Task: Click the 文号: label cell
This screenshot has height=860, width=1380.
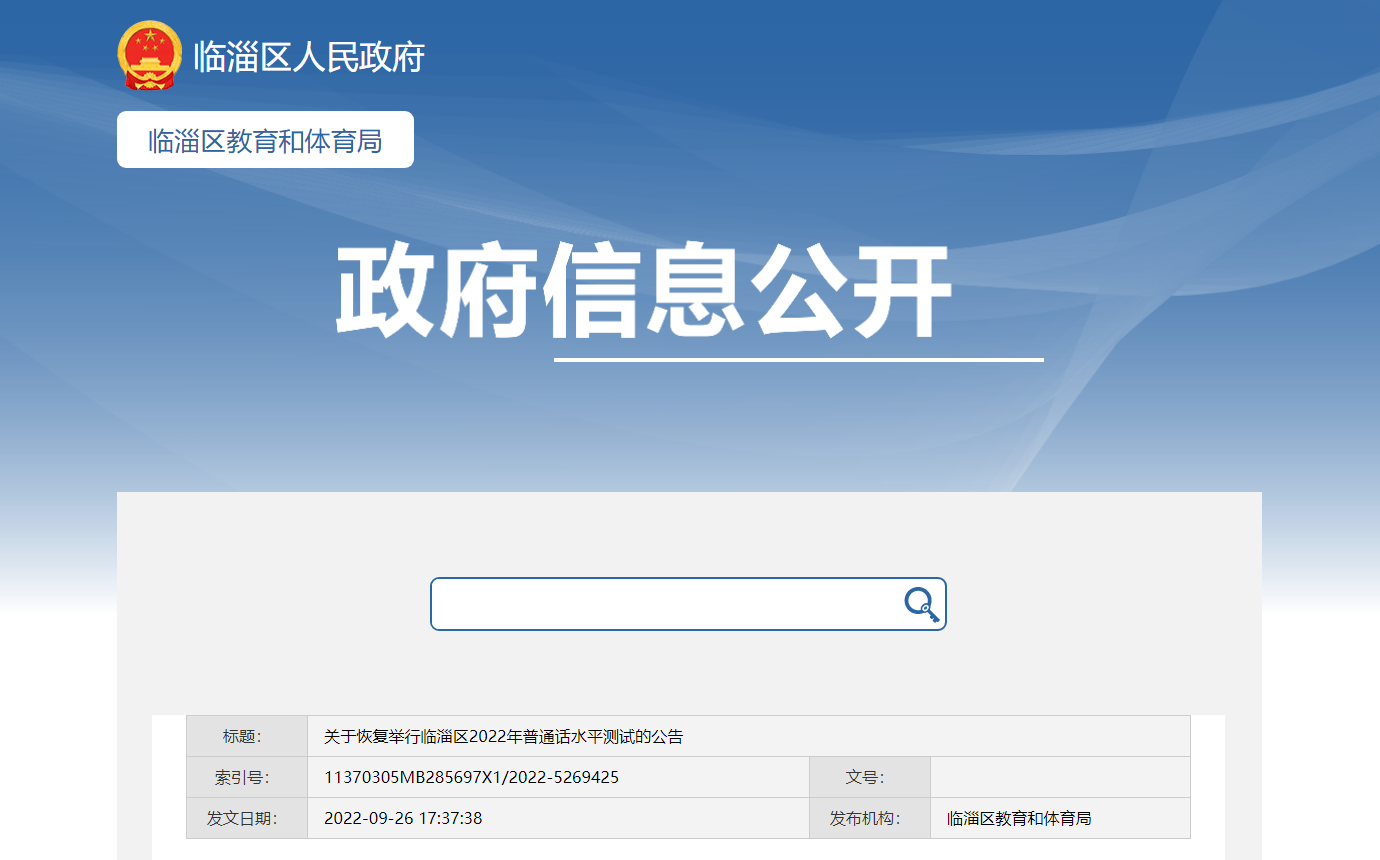Action: 870,777
